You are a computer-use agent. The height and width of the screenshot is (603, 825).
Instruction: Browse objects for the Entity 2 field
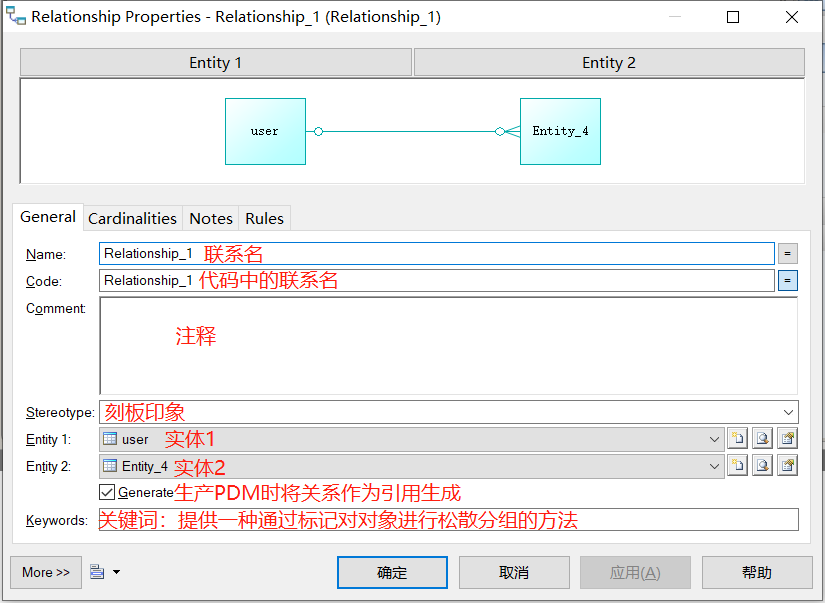click(763, 466)
